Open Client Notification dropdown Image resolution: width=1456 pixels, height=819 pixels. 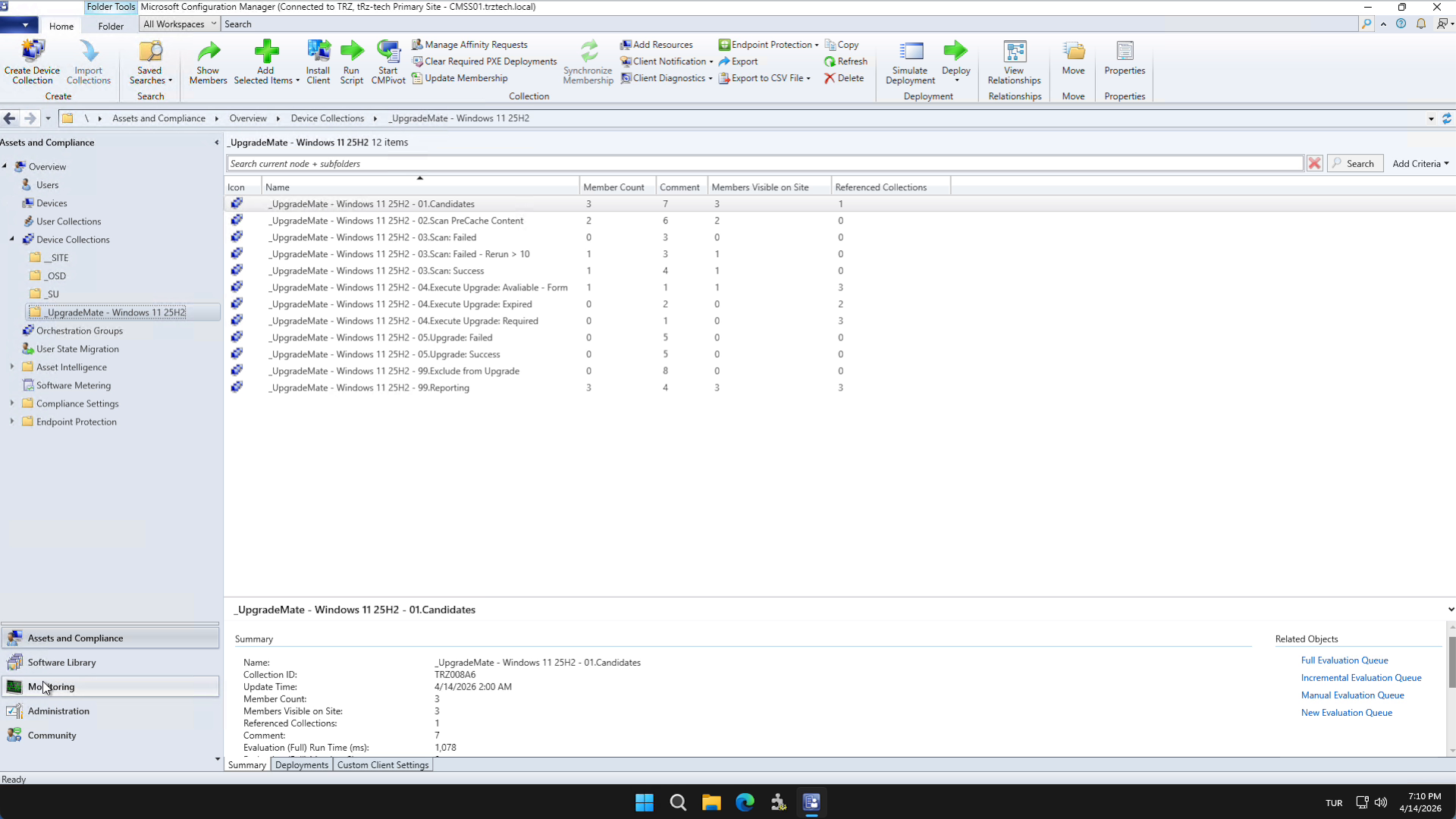pos(667,61)
